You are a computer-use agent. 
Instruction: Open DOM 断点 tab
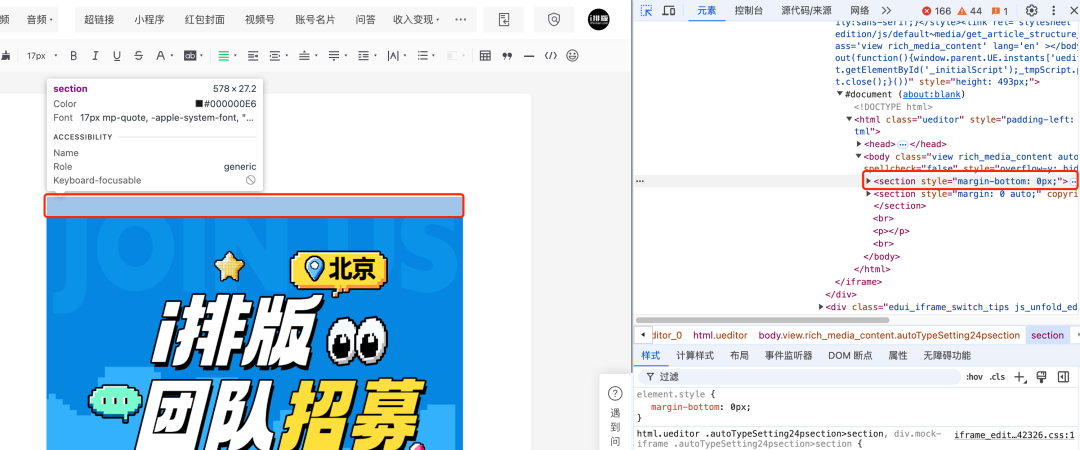(849, 356)
